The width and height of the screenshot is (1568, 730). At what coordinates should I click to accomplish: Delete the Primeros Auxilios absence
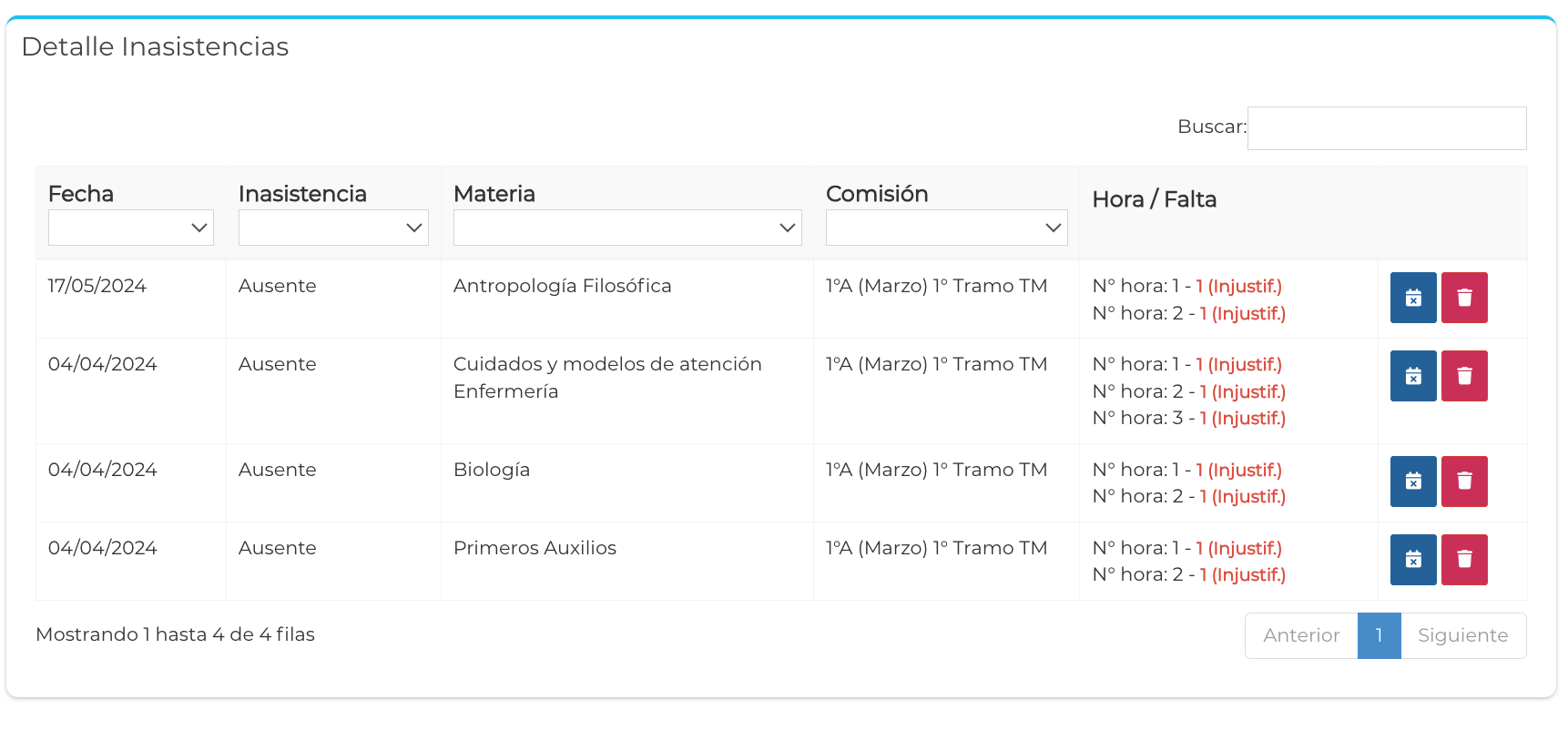coord(1463,560)
